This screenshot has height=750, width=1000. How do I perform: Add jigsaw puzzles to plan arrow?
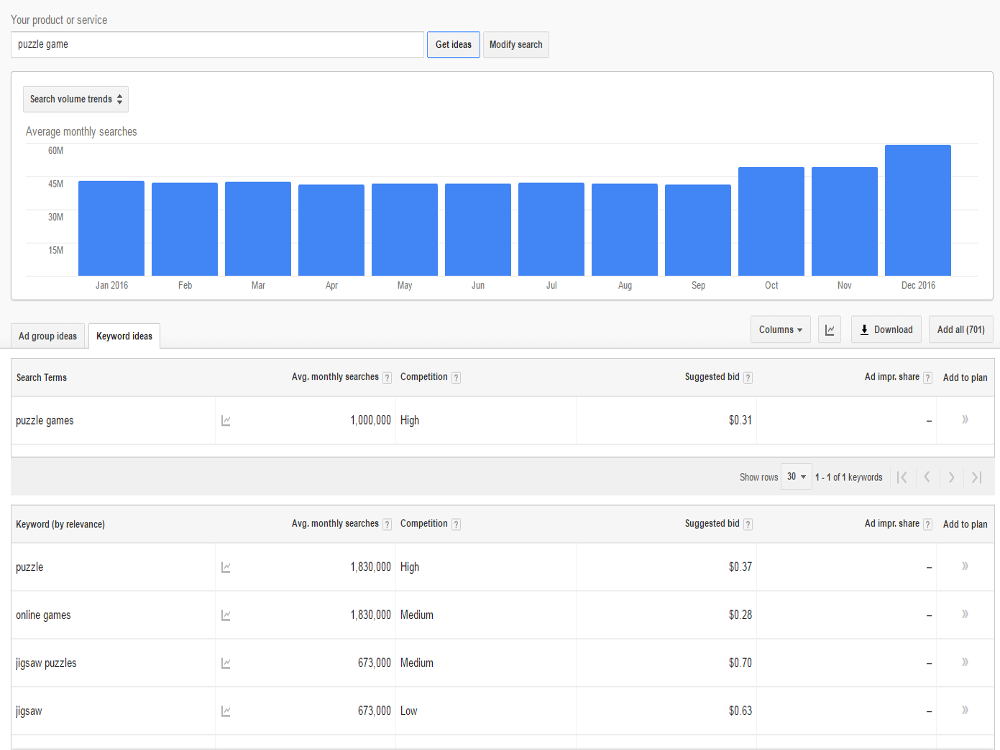(x=965, y=661)
